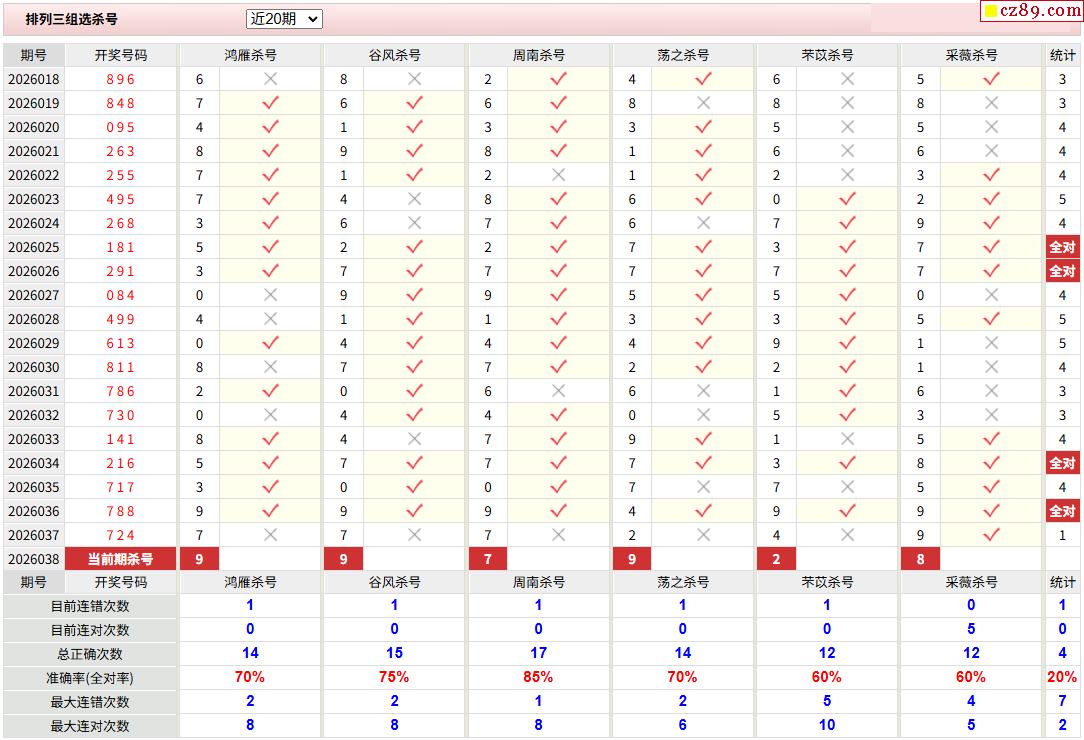The height and width of the screenshot is (740, 1084).
Task: Click the red 全对 badge in row 2026025
Action: click(1062, 247)
